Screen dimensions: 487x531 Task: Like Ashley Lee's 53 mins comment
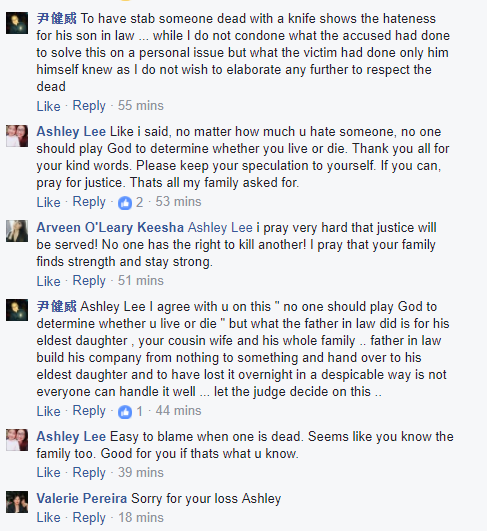click(x=48, y=202)
